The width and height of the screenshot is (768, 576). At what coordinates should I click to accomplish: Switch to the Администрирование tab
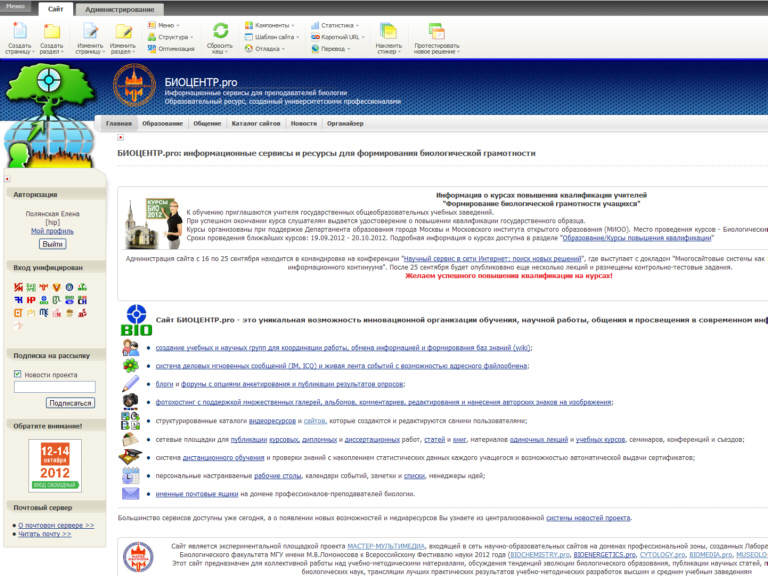click(x=120, y=9)
